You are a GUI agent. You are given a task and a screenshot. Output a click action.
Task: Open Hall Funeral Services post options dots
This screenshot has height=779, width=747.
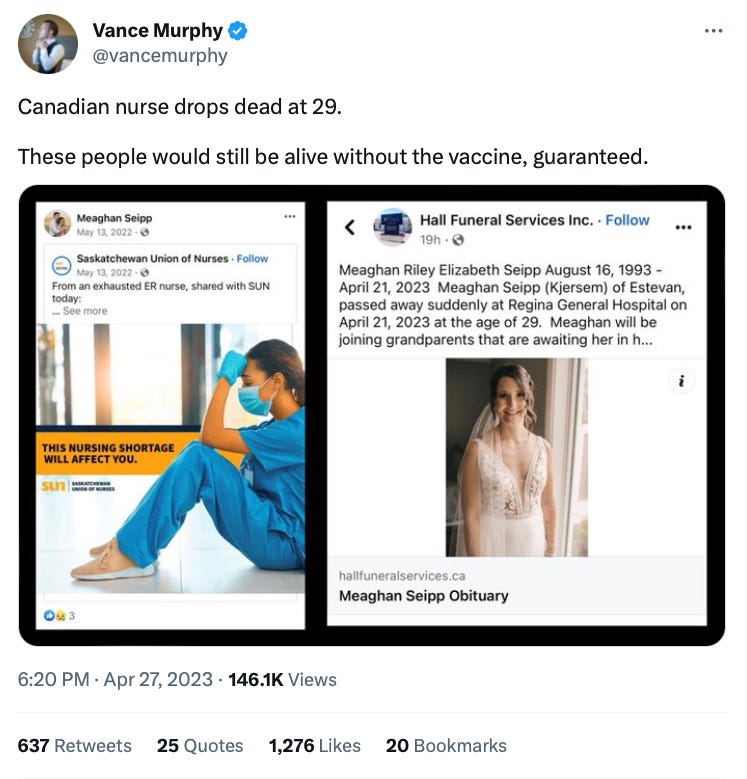683,228
